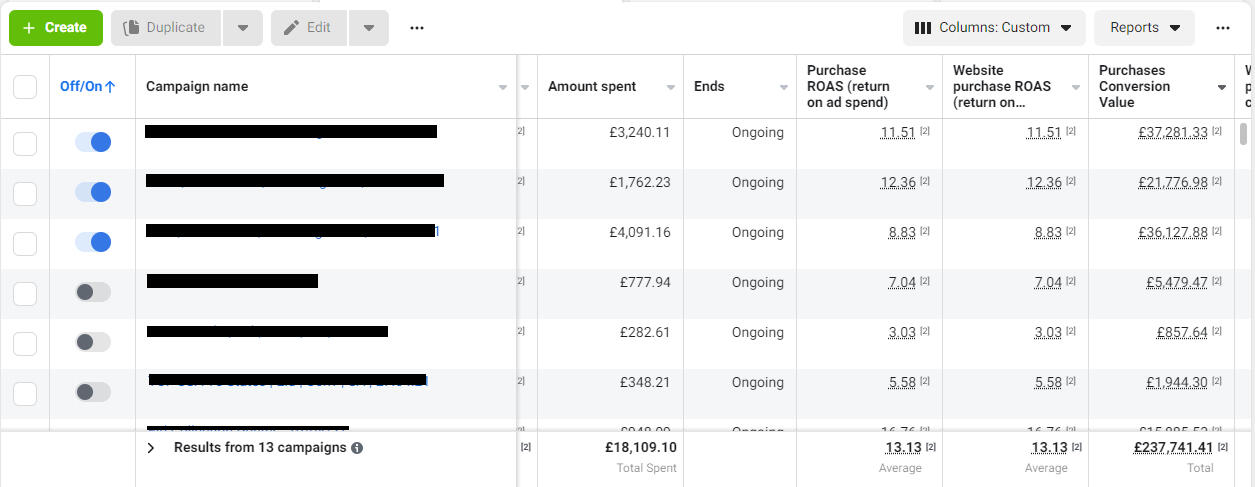Viewport: 1255px width, 487px height.
Task: Open the Reports menu
Action: (1144, 28)
